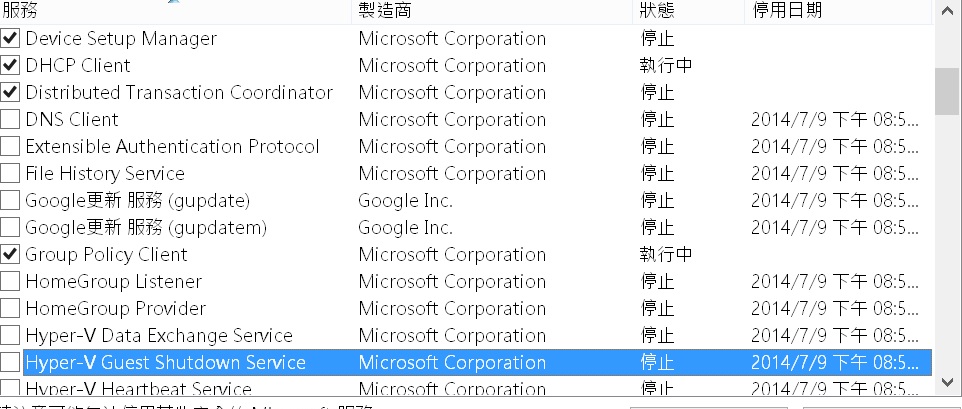Check Hyper-V Guest Shutdown Service box
The height and width of the screenshot is (409, 962).
10,362
